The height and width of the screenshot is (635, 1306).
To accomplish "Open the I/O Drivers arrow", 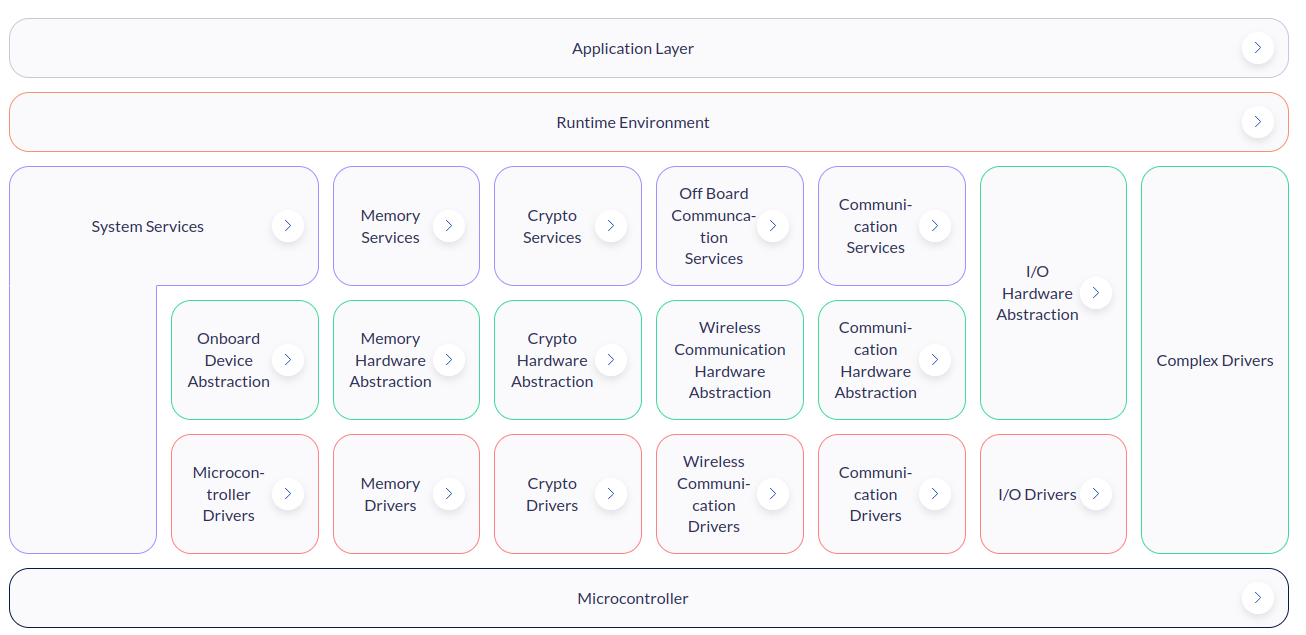I will 1096,494.
